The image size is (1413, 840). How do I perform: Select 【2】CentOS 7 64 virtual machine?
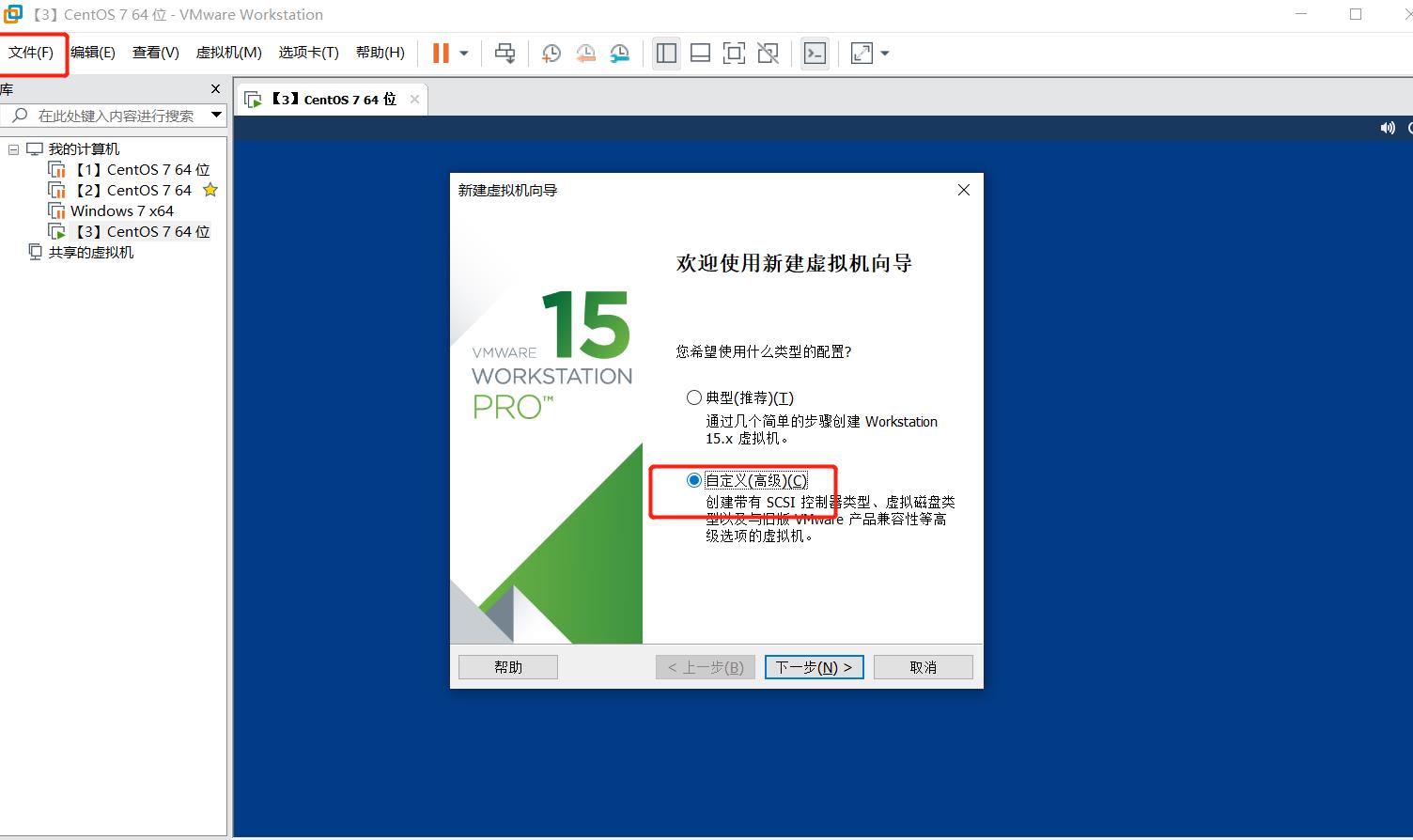pos(132,191)
